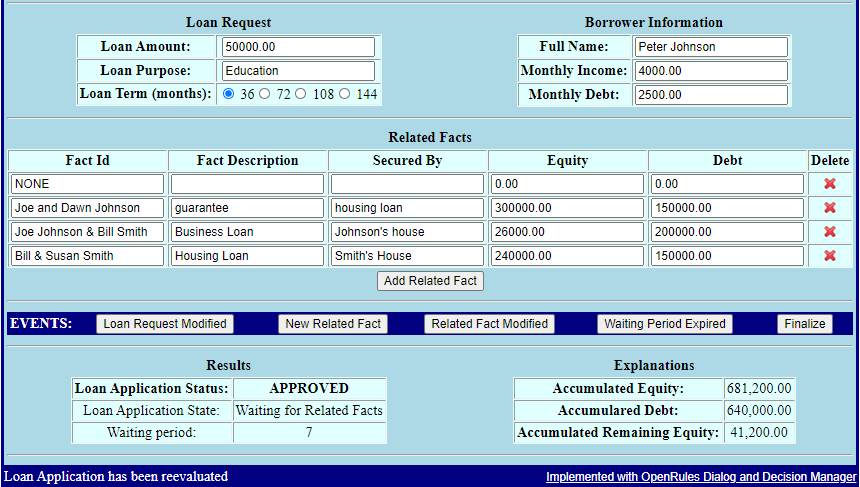Click the Loan Amount input field

point(298,47)
